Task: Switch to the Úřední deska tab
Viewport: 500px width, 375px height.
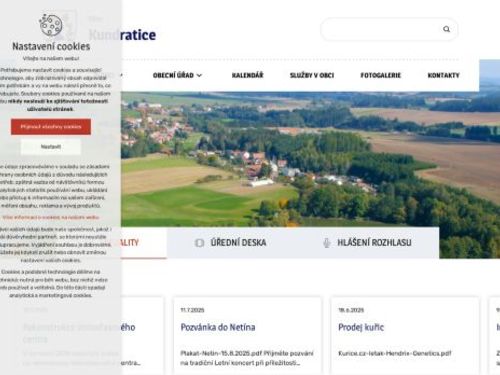Action: pyautogui.click(x=231, y=243)
